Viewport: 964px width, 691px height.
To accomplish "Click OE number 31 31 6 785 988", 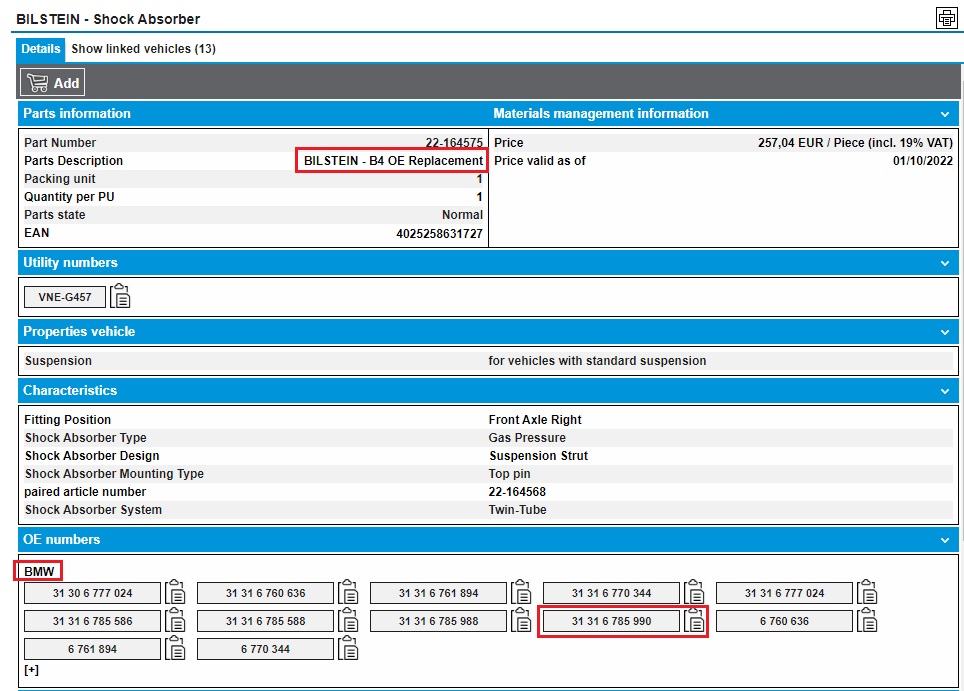I will pyautogui.click(x=438, y=621).
